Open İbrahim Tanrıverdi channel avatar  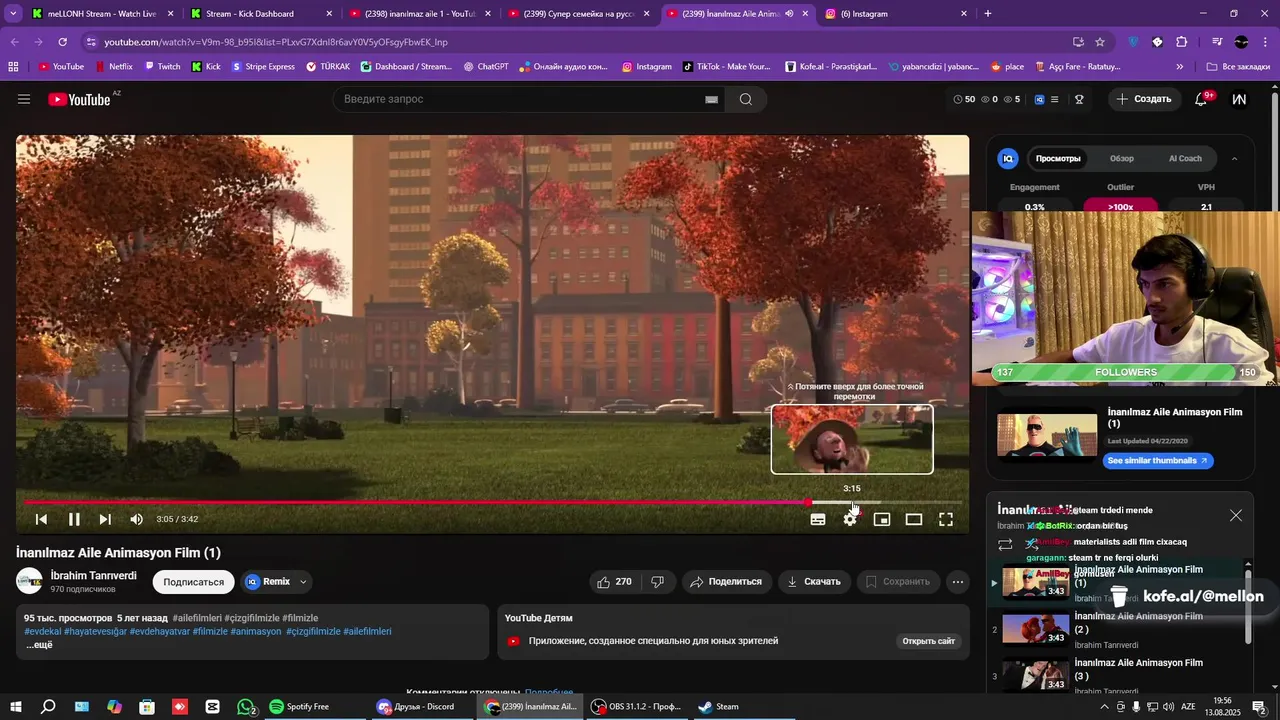(x=29, y=581)
